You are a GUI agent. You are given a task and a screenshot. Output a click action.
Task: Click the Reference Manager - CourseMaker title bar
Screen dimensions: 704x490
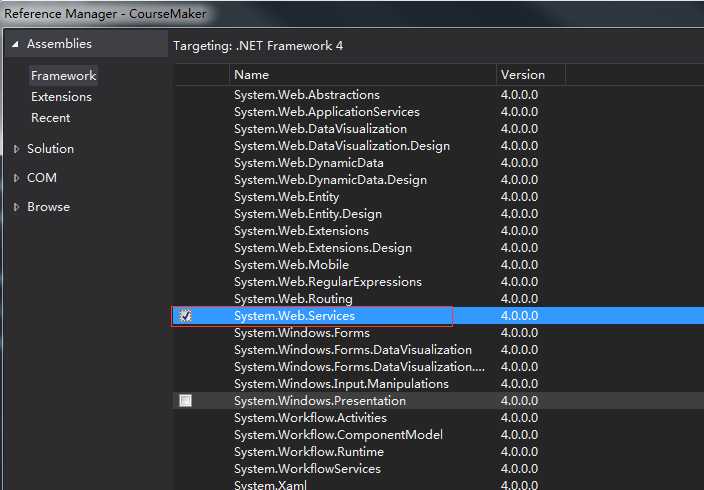coord(352,13)
